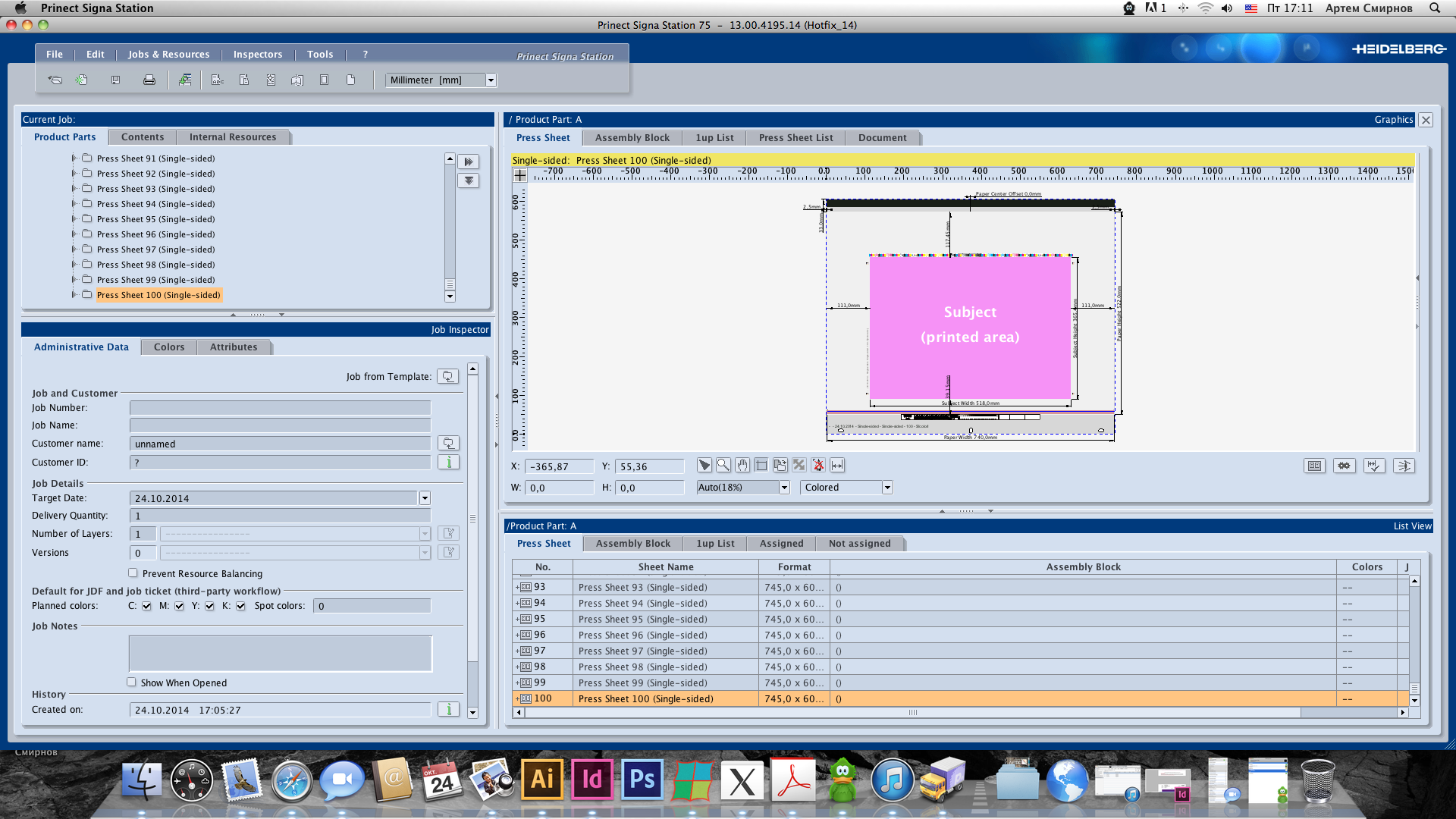Switch to the Not assigned tab in List View
Viewport: 1456px width, 819px height.
[x=859, y=543]
